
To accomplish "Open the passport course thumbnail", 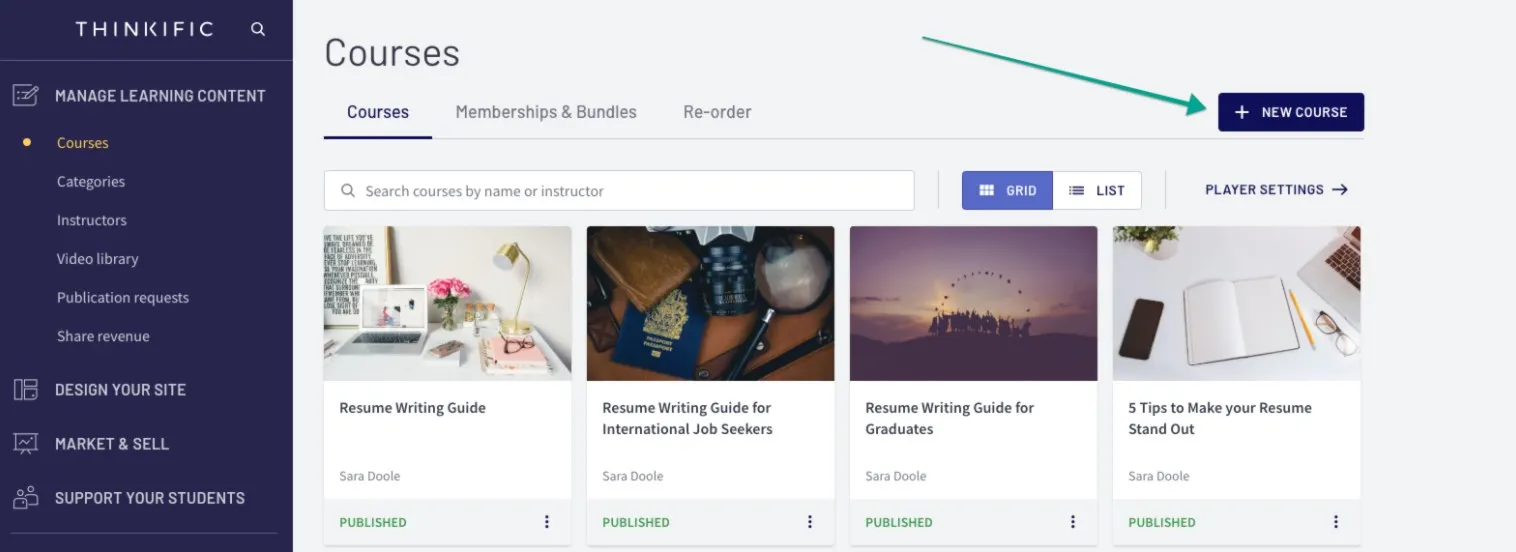I will (711, 303).
